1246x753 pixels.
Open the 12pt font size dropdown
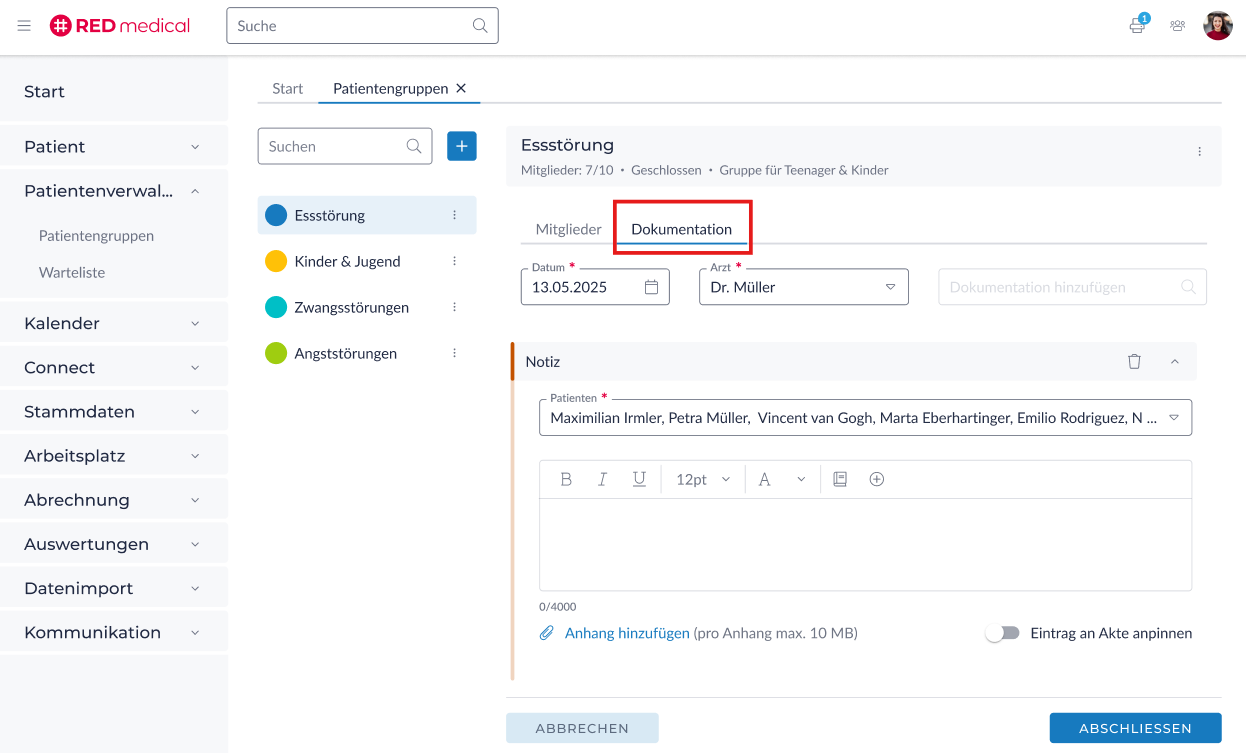(x=703, y=479)
